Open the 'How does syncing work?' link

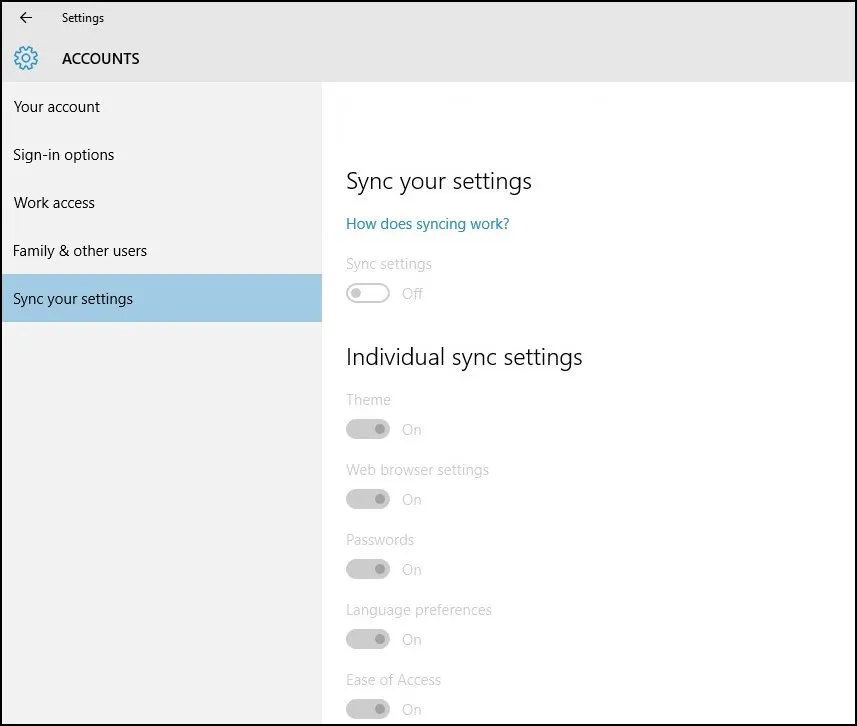pos(427,224)
